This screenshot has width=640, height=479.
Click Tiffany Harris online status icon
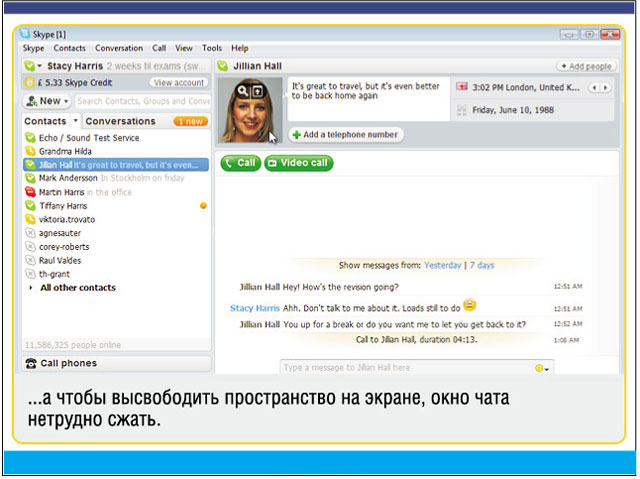(x=30, y=206)
